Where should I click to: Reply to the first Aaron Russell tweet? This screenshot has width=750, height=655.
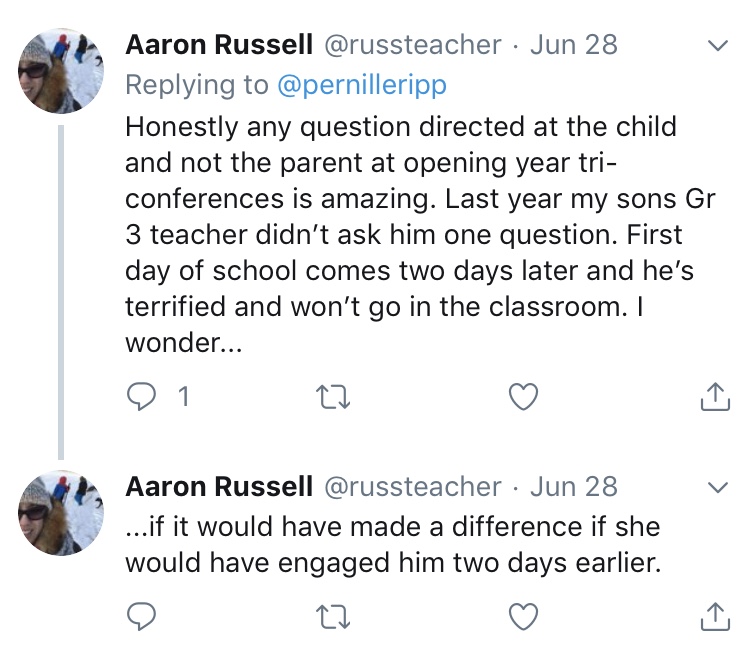[x=143, y=397]
